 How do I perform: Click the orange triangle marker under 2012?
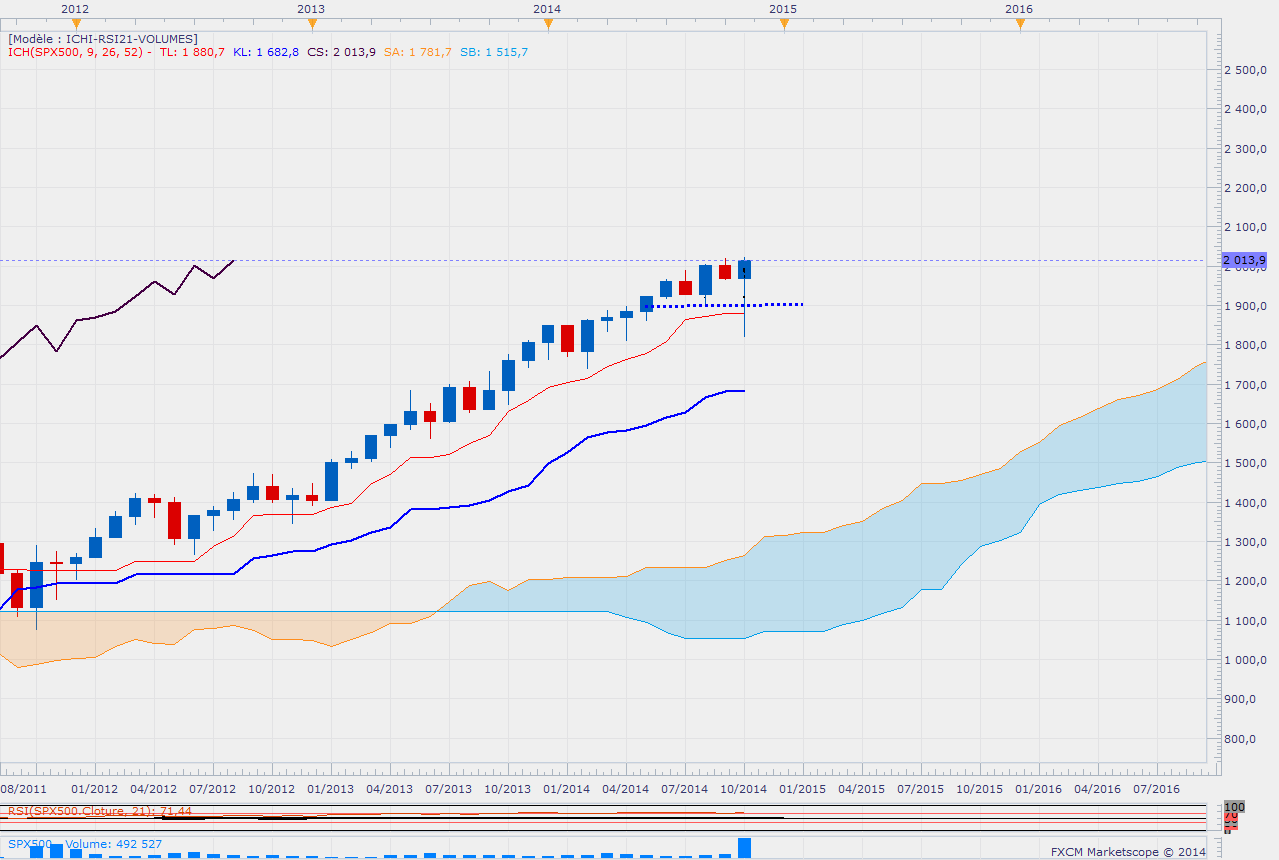click(76, 24)
